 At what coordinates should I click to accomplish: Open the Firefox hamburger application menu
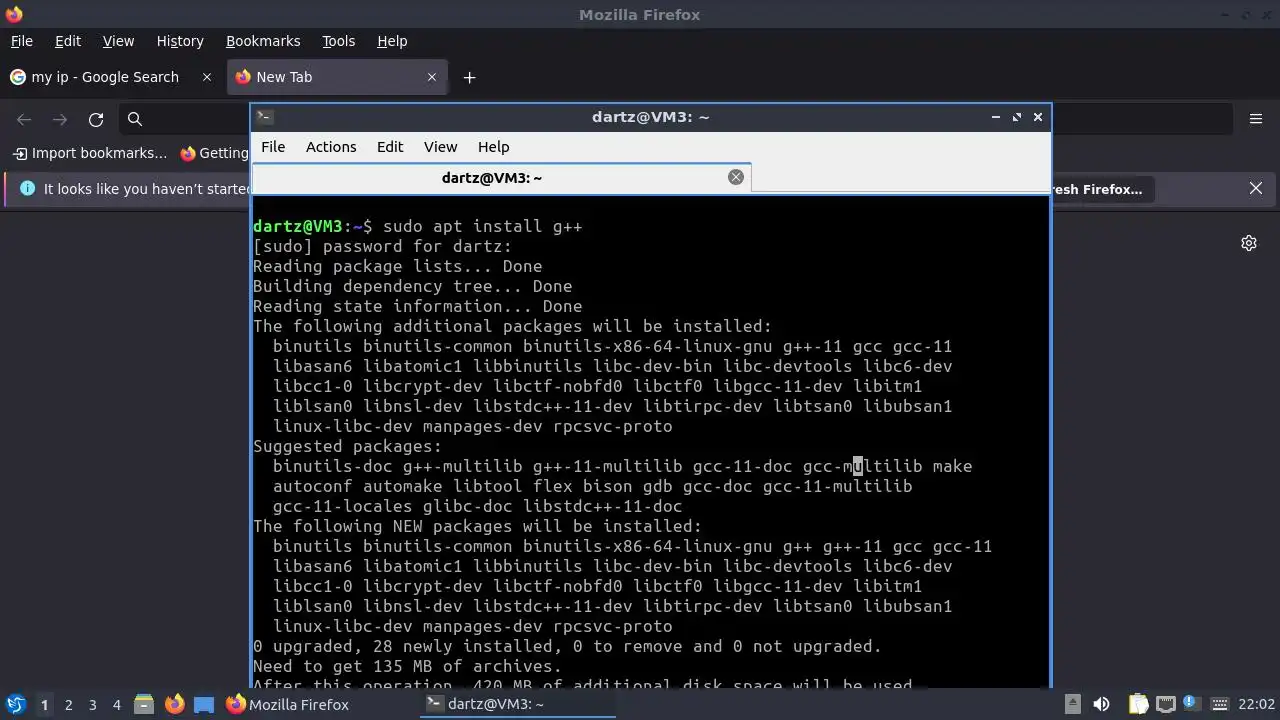[1256, 119]
